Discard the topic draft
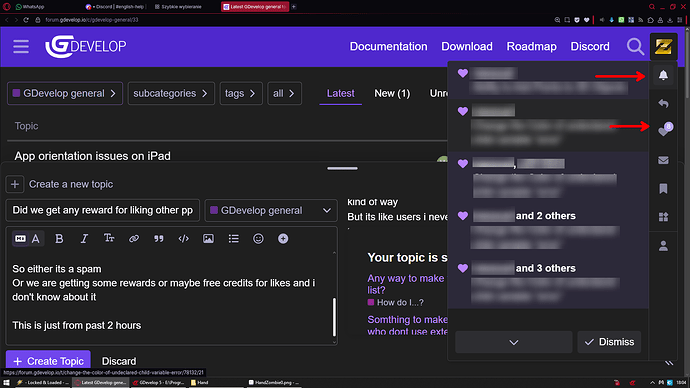The height and width of the screenshot is (388, 690). pos(119,361)
